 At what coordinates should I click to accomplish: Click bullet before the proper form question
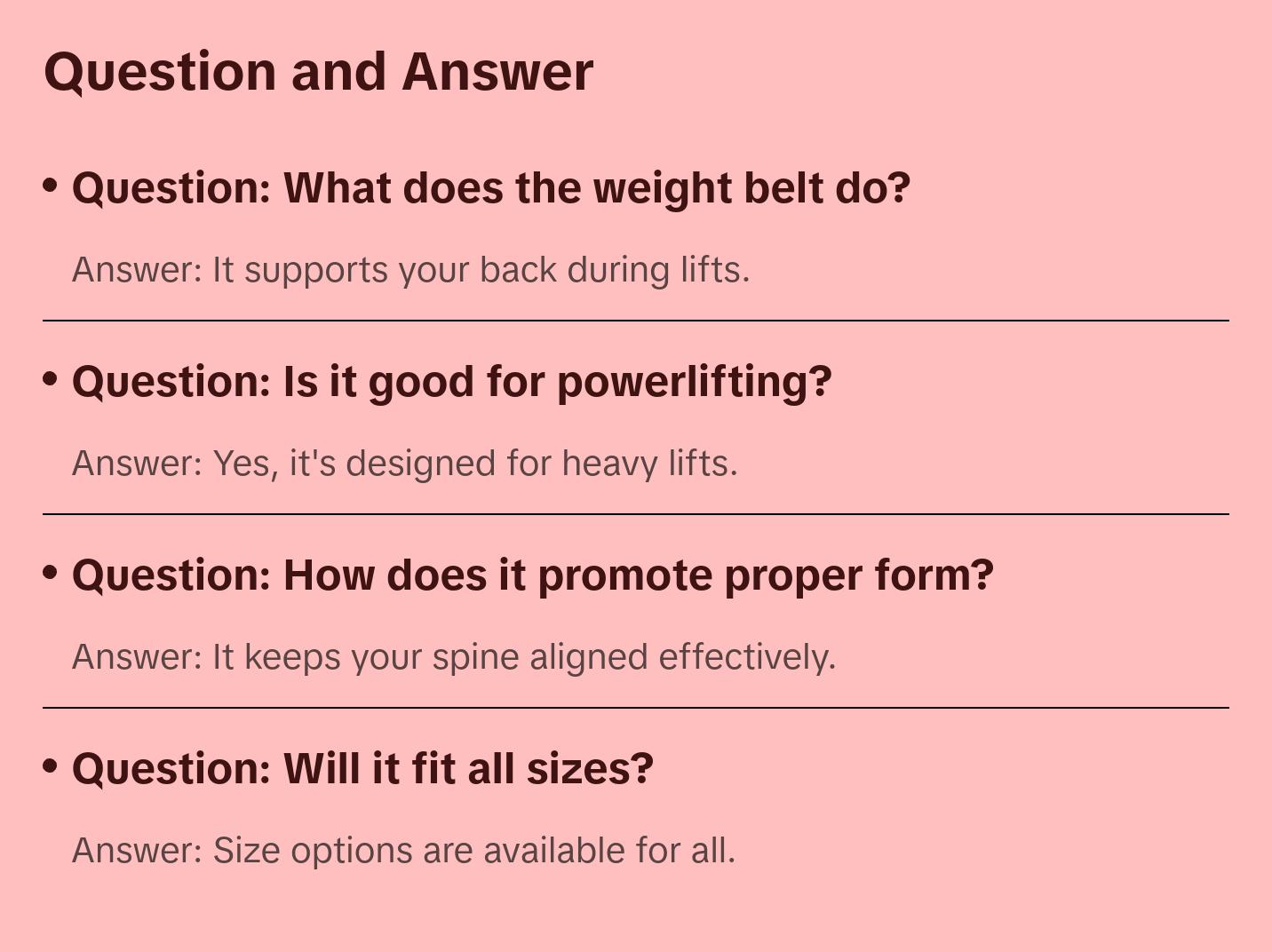(x=51, y=573)
